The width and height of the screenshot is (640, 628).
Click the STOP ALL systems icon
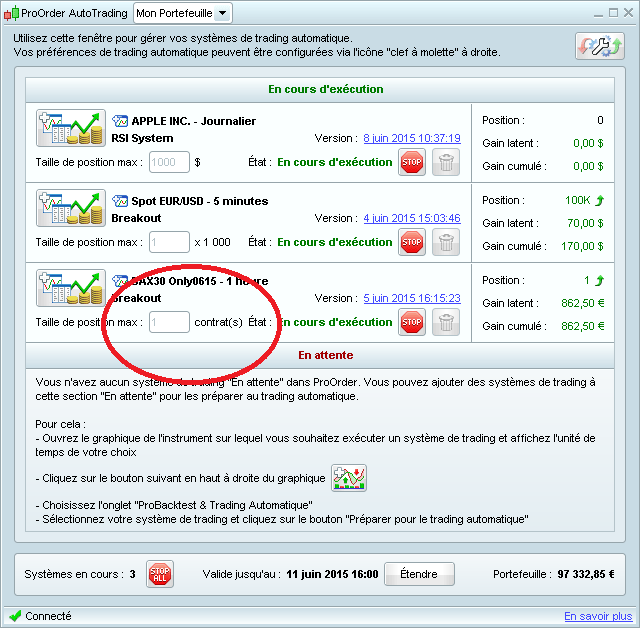[x=160, y=574]
